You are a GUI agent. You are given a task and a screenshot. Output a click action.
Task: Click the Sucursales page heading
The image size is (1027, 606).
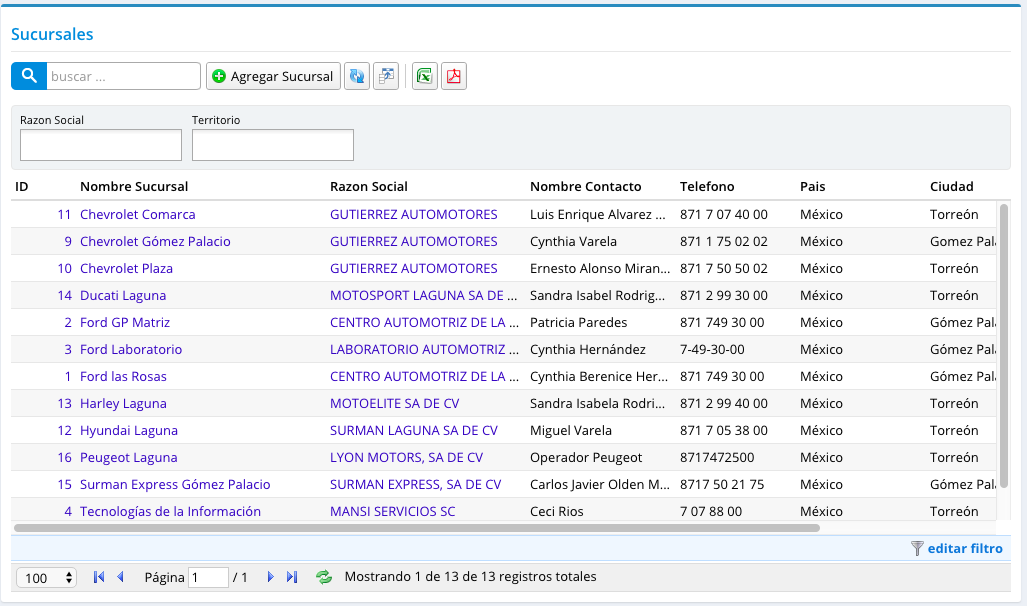[x=52, y=34]
